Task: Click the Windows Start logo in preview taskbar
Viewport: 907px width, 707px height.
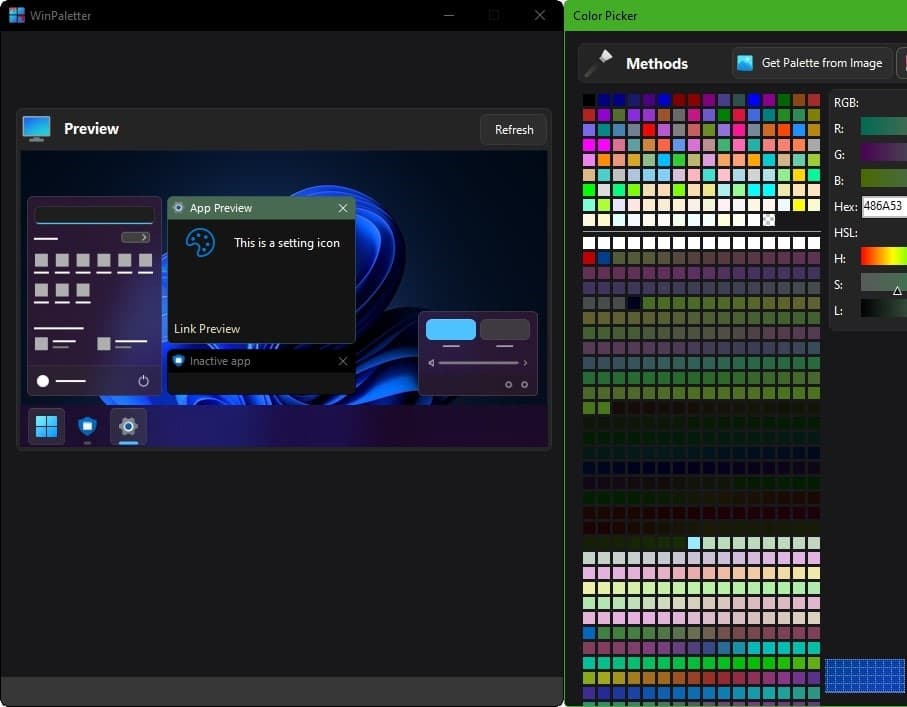Action: pyautogui.click(x=46, y=427)
